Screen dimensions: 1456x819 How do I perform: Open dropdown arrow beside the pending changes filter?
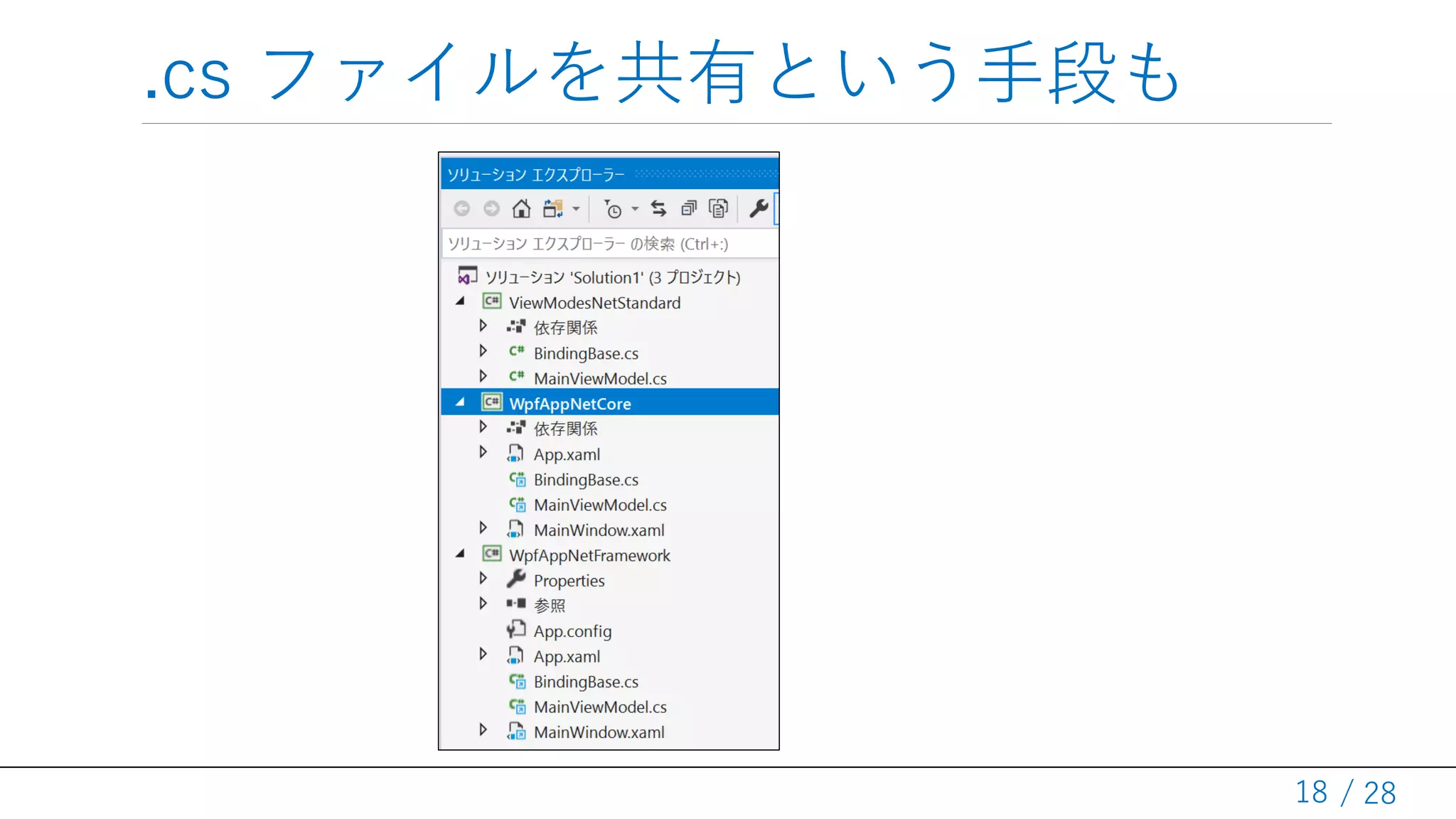click(635, 209)
